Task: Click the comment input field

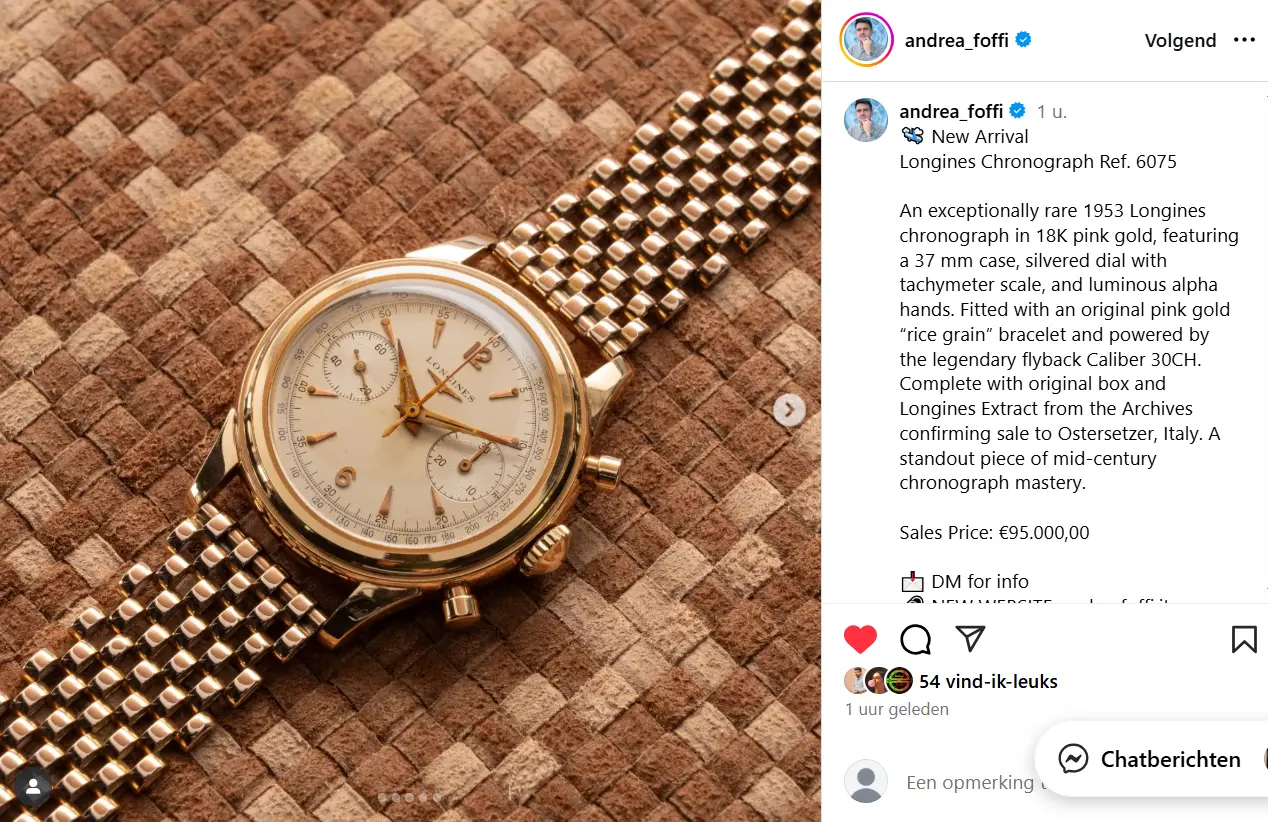Action: (970, 782)
